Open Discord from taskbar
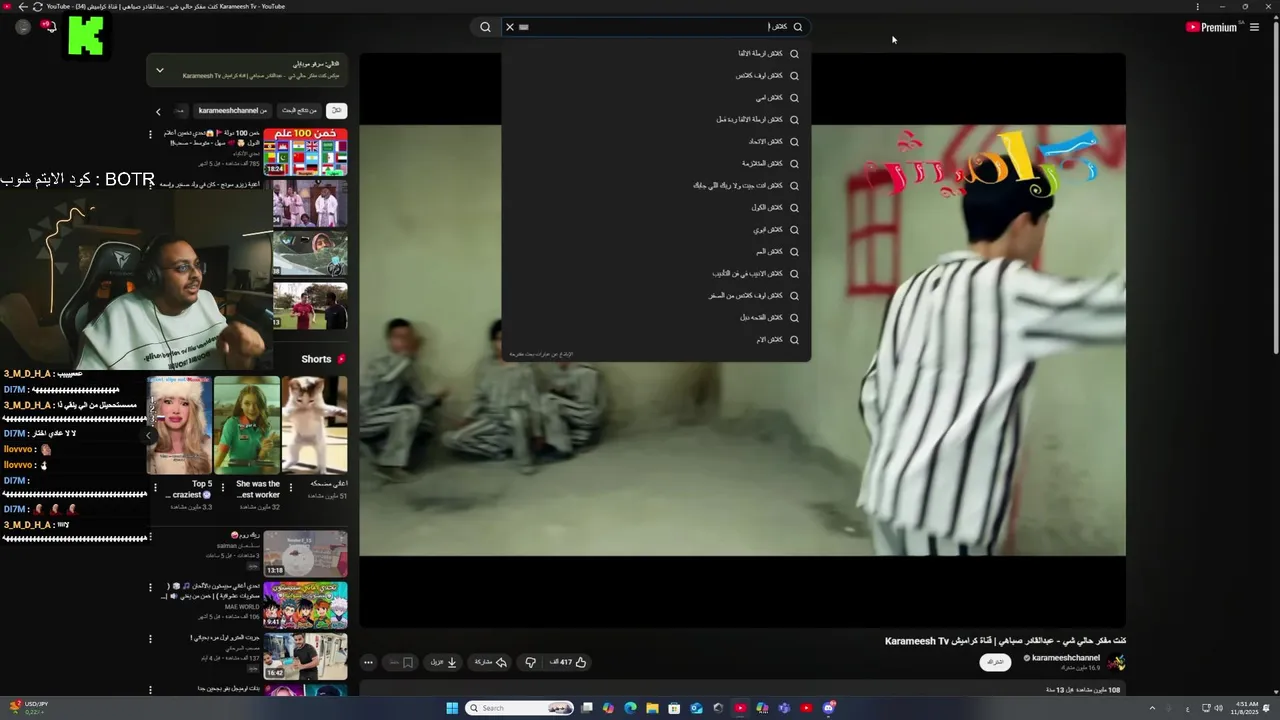The width and height of the screenshot is (1280, 720). tap(828, 708)
